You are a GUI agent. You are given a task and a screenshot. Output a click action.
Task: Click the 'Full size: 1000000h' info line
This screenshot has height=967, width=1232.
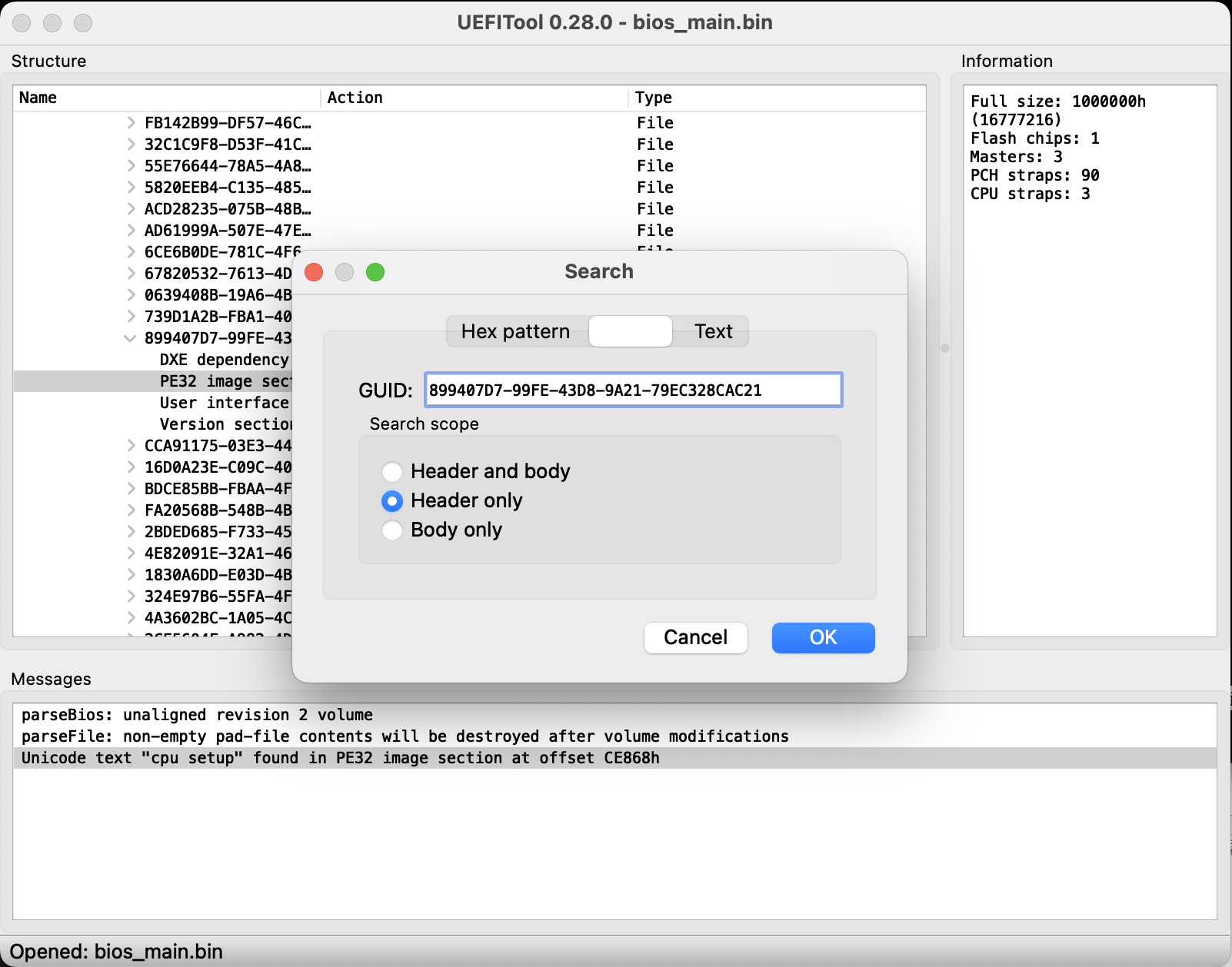pos(1058,101)
